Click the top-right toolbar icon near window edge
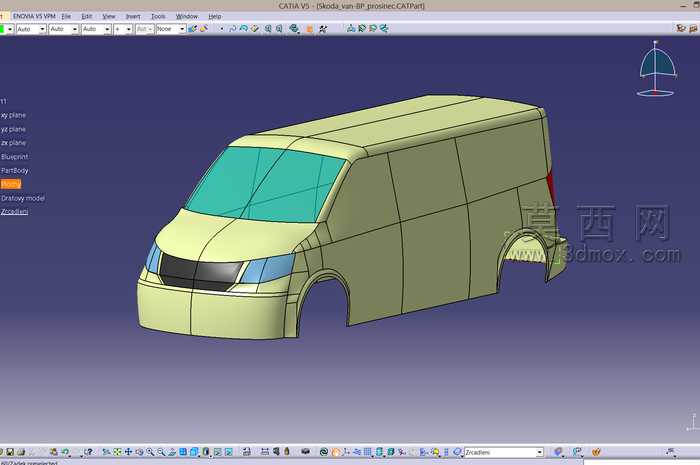This screenshot has width=700, height=465. pyautogui.click(x=693, y=29)
